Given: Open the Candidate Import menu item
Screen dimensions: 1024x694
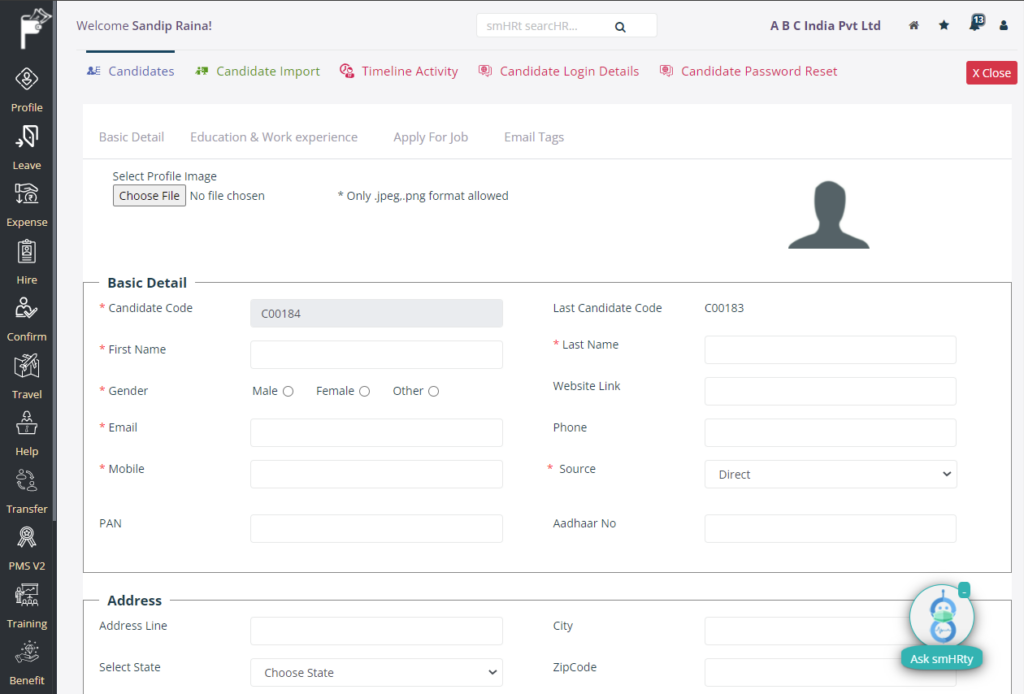Looking at the screenshot, I should pyautogui.click(x=267, y=71).
